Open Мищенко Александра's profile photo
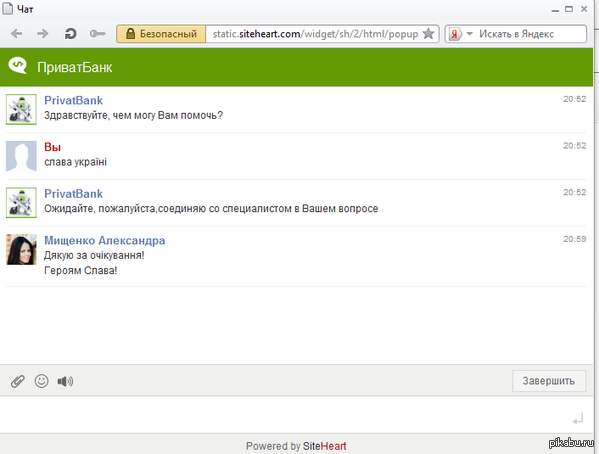This screenshot has width=599, height=454. [x=21, y=249]
